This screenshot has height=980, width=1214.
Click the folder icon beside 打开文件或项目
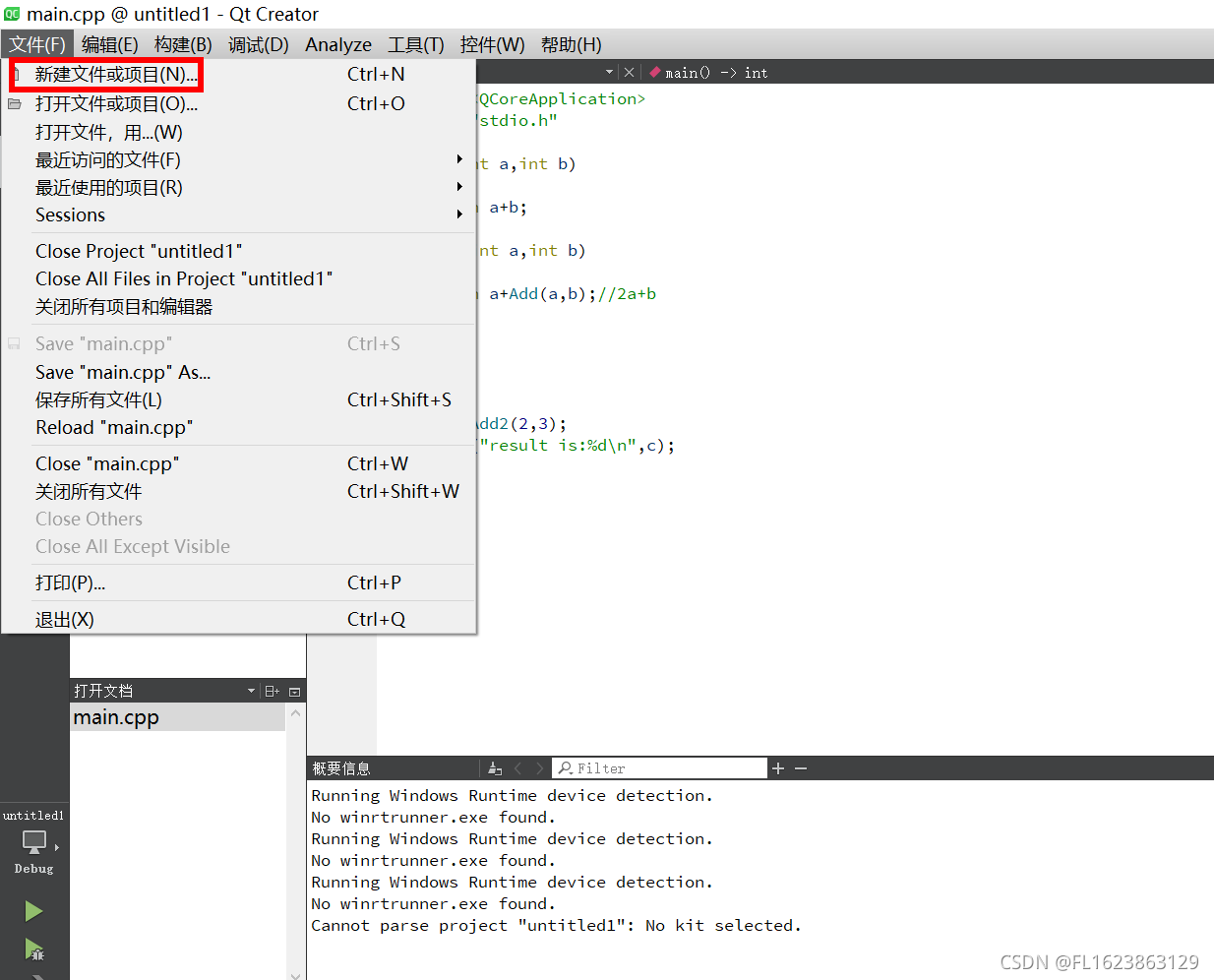pos(15,103)
